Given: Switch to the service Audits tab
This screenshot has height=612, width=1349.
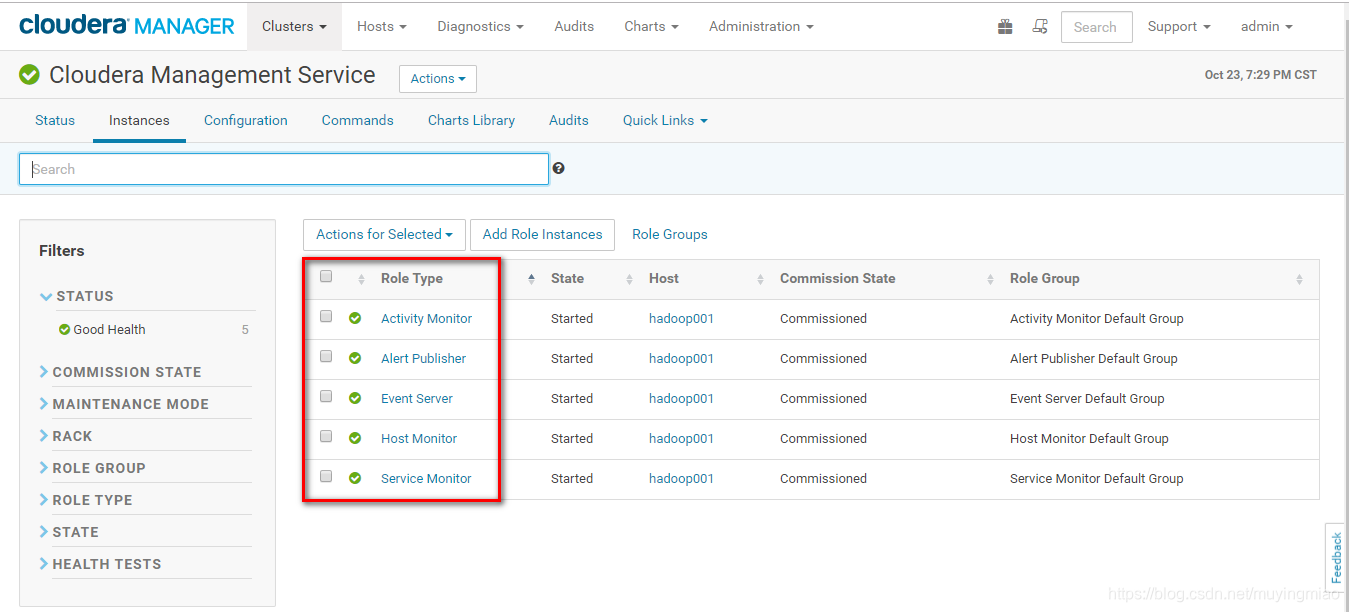Looking at the screenshot, I should tap(569, 120).
